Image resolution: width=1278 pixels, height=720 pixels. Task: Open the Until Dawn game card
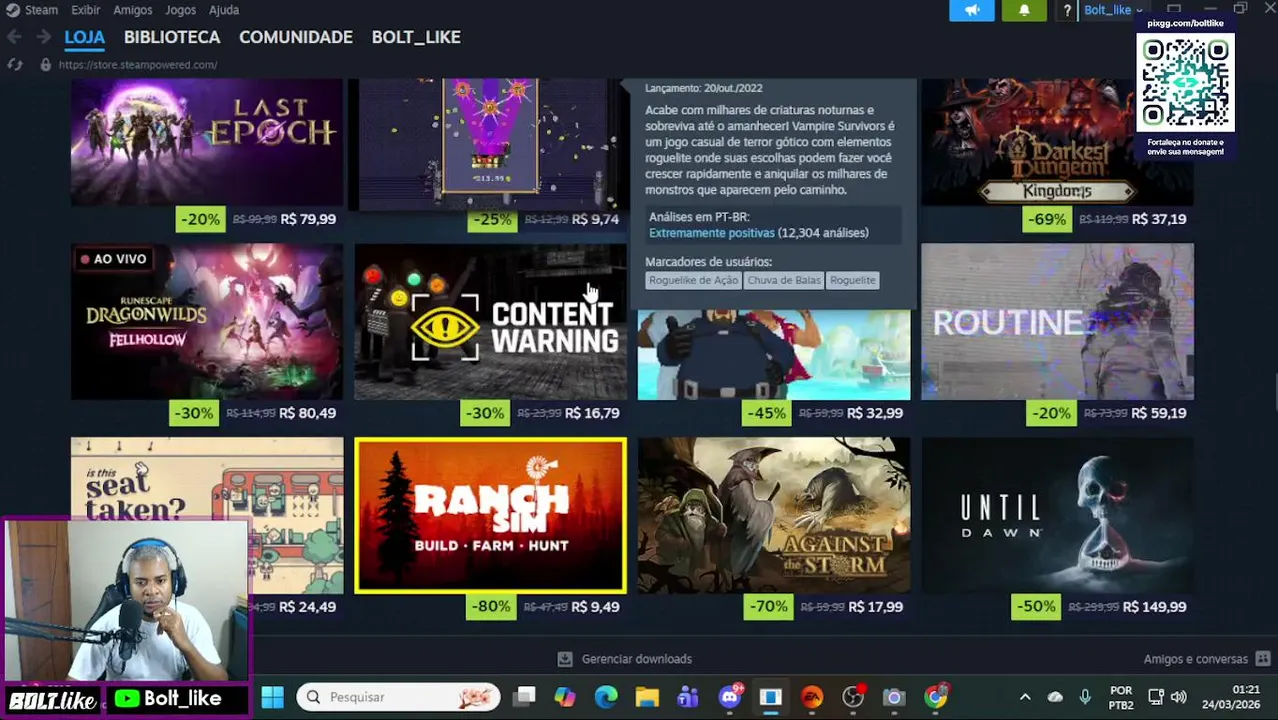pyautogui.click(x=1057, y=515)
